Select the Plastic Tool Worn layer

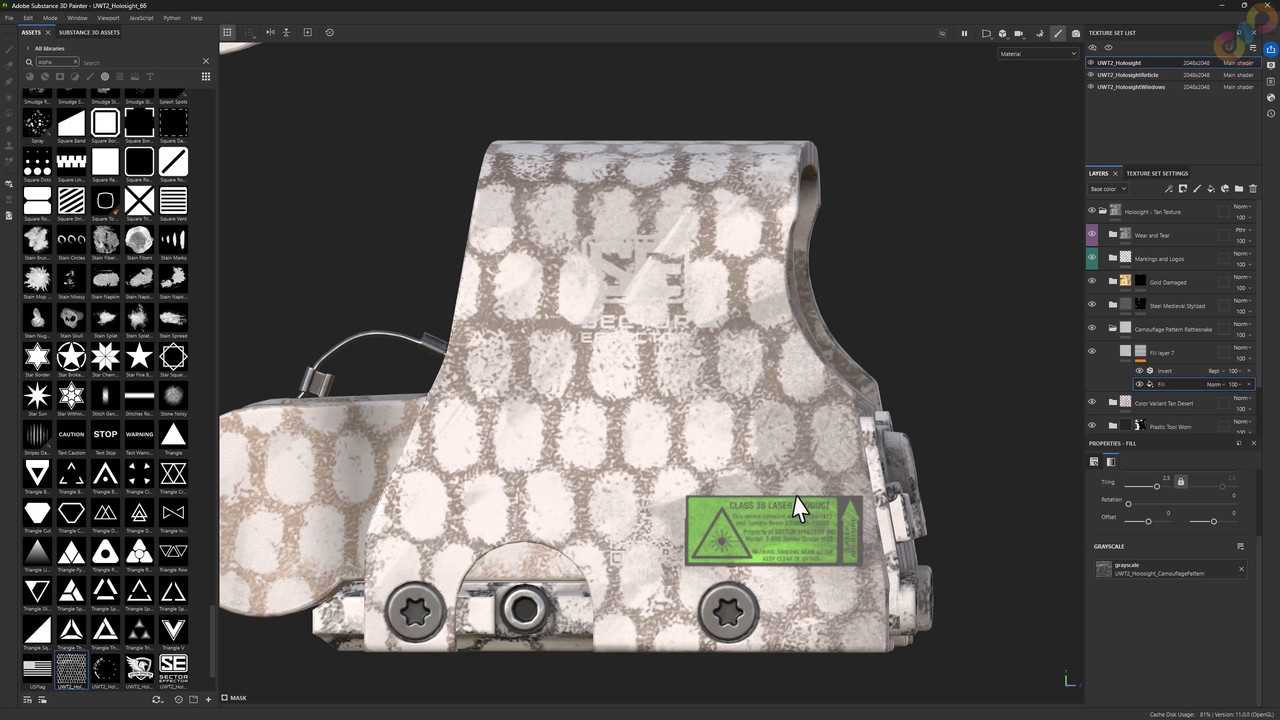click(1170, 426)
